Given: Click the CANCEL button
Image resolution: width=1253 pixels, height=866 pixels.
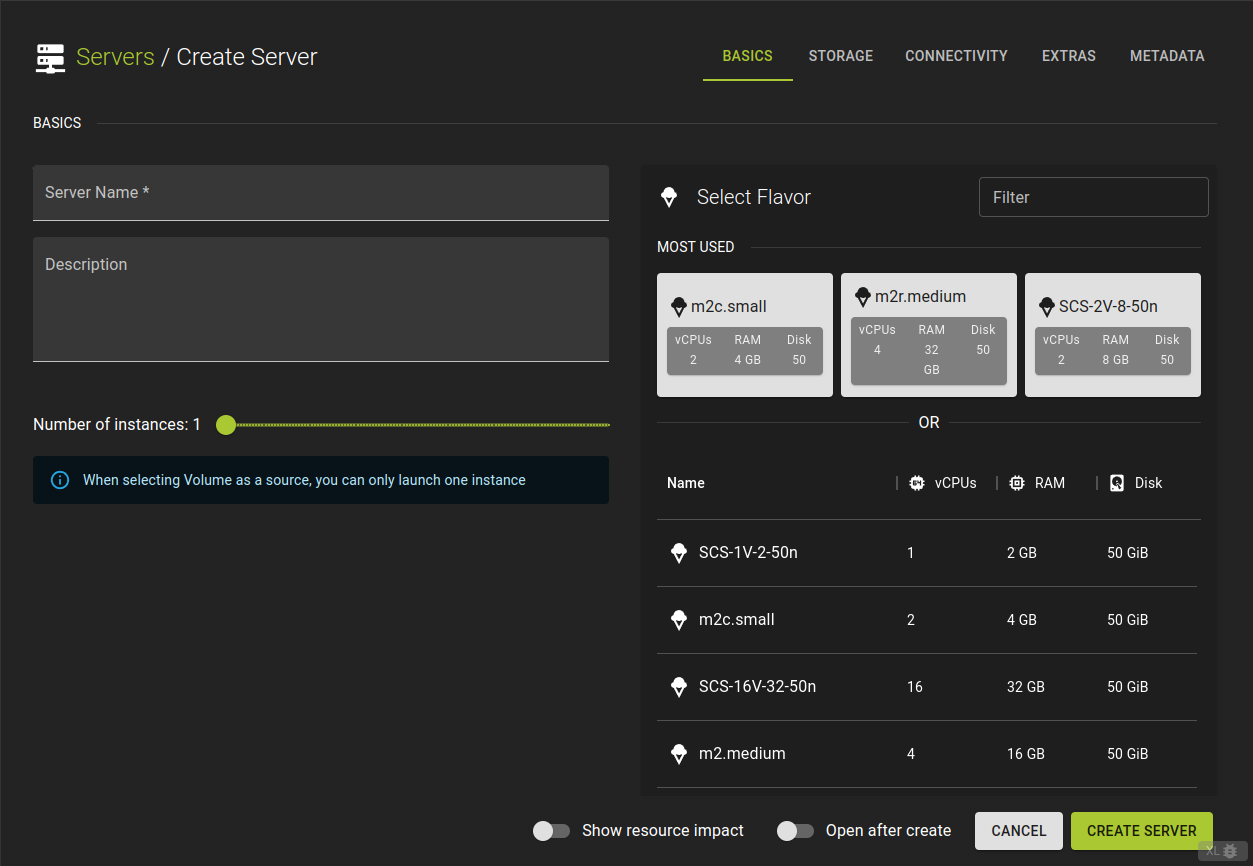Looking at the screenshot, I should (x=1019, y=831).
